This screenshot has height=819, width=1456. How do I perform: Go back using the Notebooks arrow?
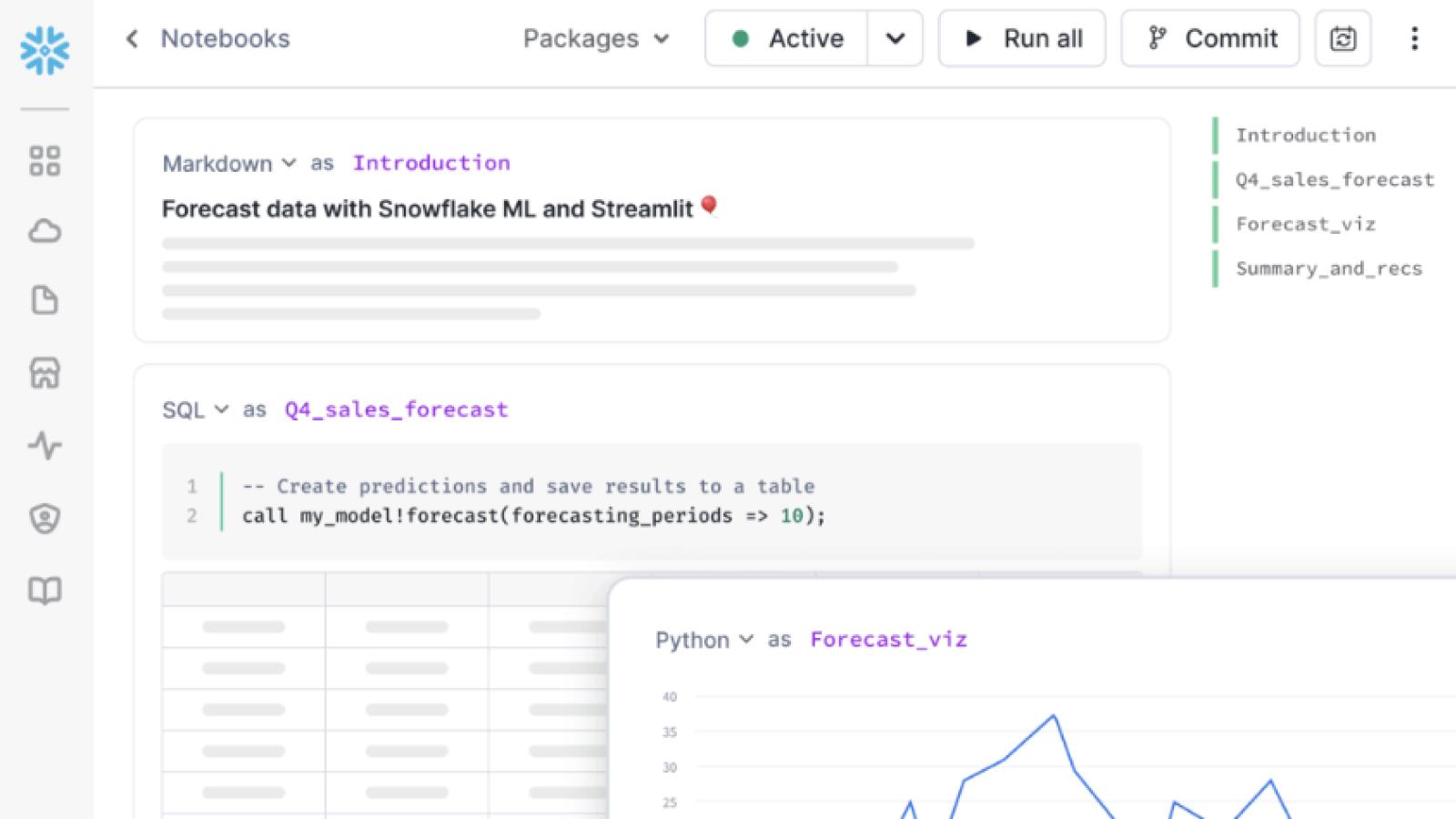pyautogui.click(x=132, y=38)
